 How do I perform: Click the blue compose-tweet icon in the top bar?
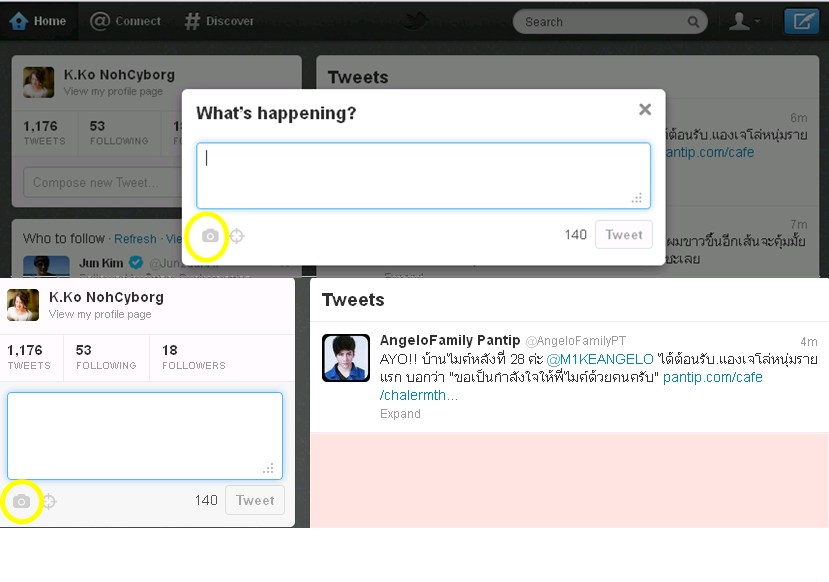pos(802,21)
